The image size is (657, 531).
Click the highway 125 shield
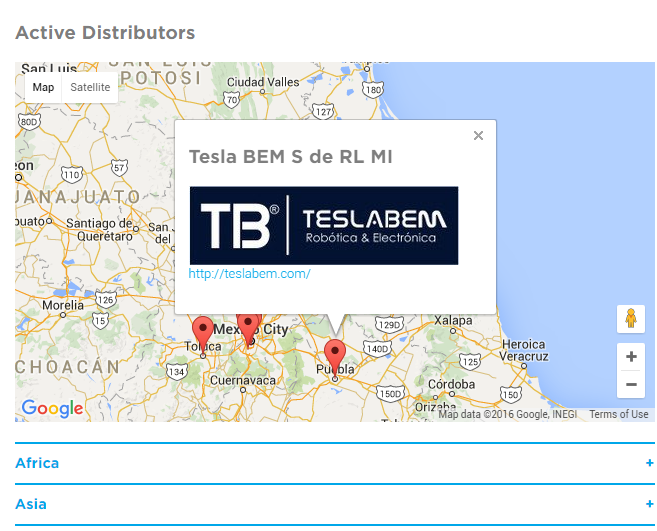click(470, 361)
